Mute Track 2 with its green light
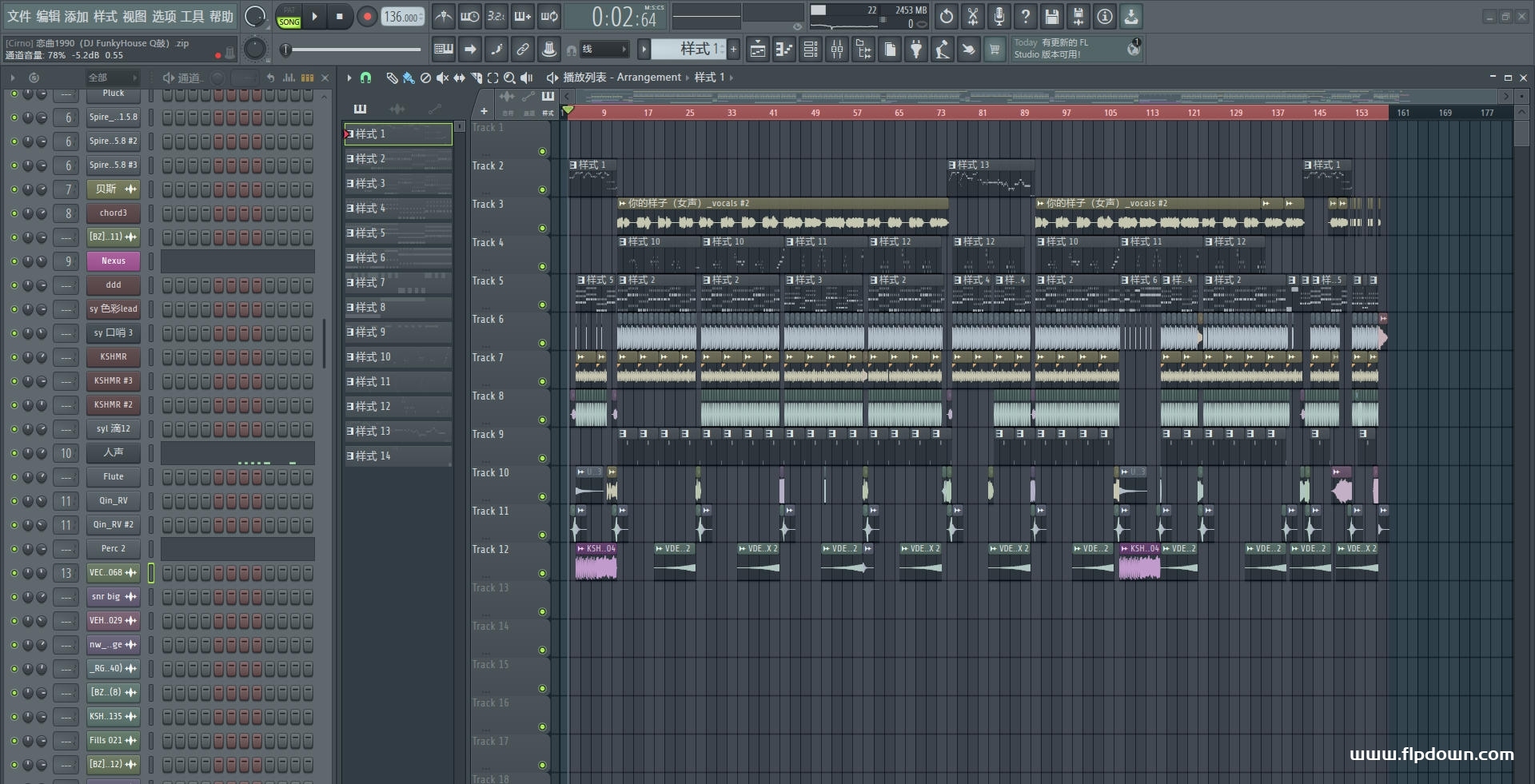This screenshot has width=1535, height=784. coord(542,189)
